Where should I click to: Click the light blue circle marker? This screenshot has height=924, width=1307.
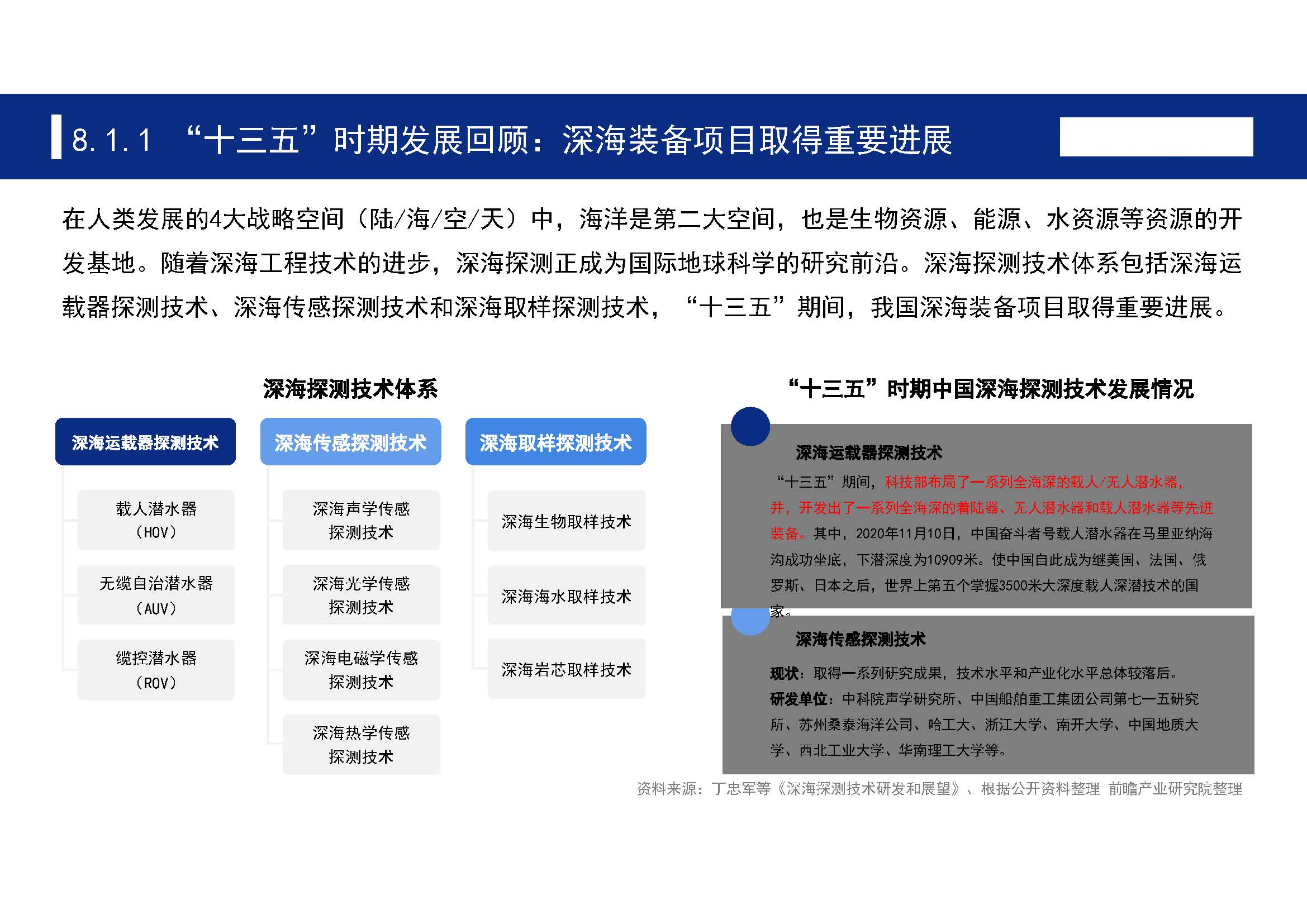tap(750, 621)
